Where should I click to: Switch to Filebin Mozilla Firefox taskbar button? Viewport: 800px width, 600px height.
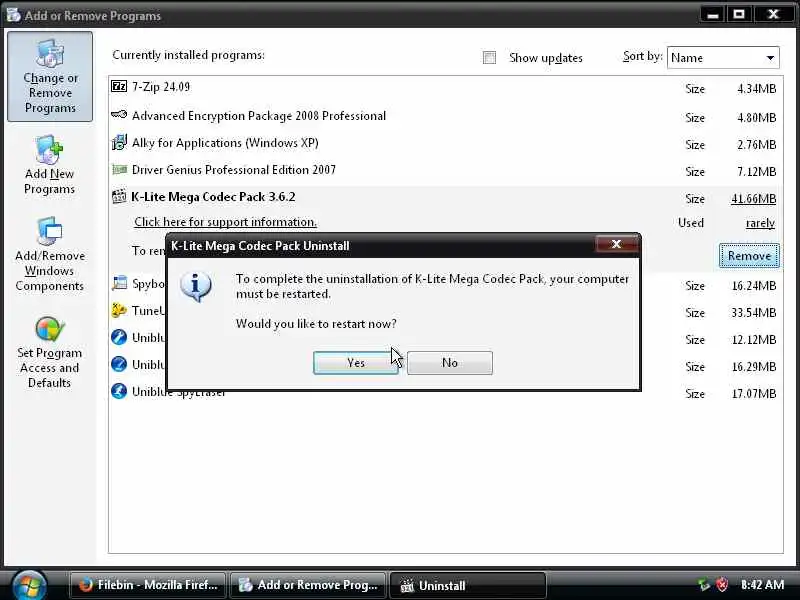coord(148,585)
